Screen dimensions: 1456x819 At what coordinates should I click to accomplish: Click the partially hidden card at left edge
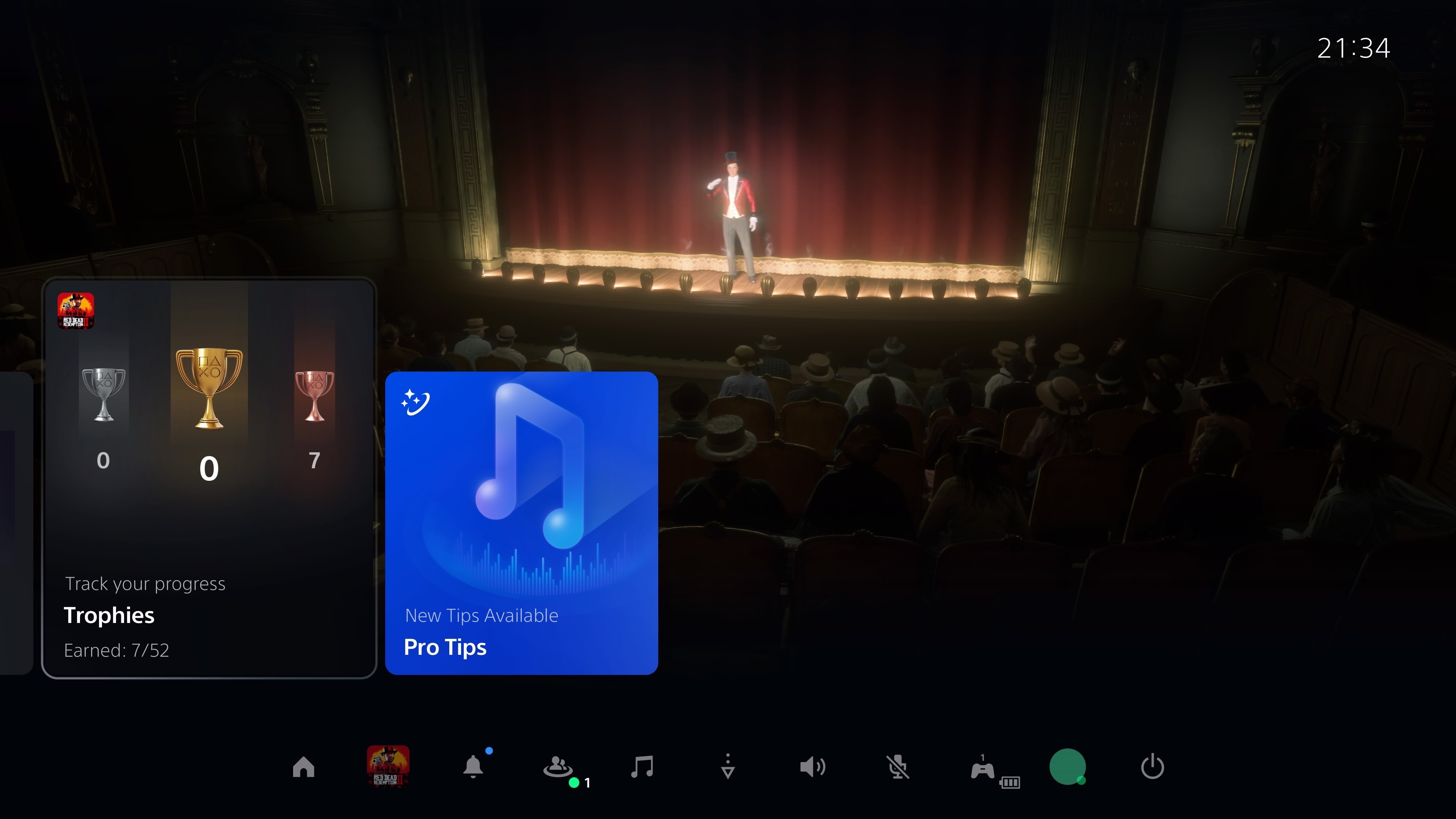point(15,523)
